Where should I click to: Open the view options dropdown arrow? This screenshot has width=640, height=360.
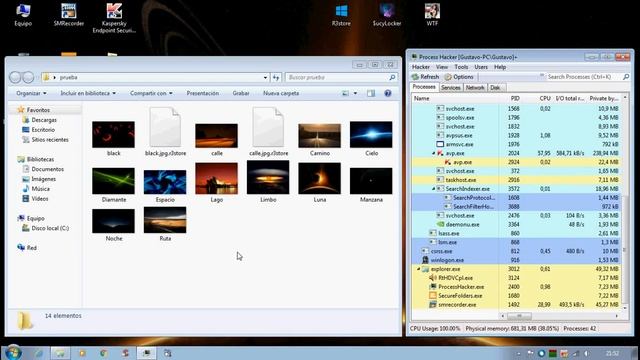(x=355, y=93)
